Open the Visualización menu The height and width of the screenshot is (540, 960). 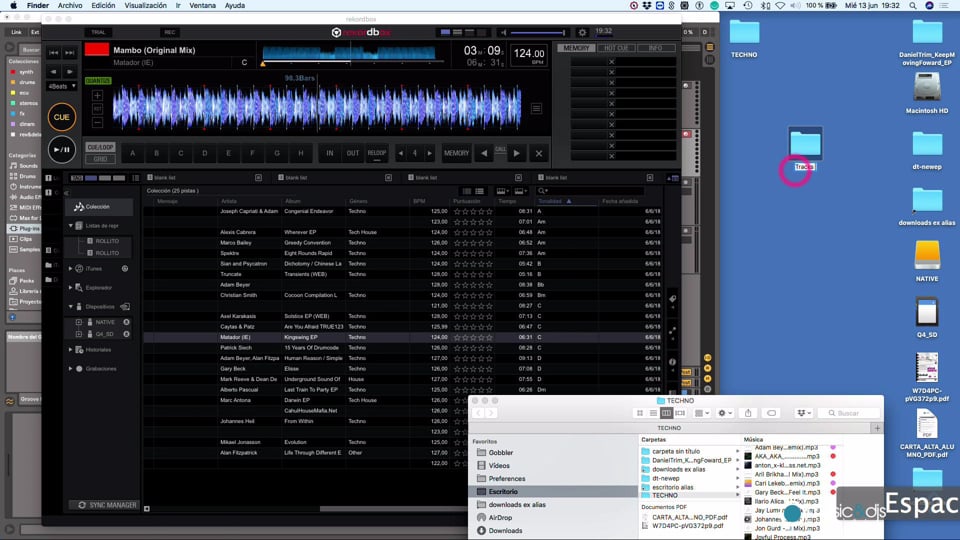(145, 6)
